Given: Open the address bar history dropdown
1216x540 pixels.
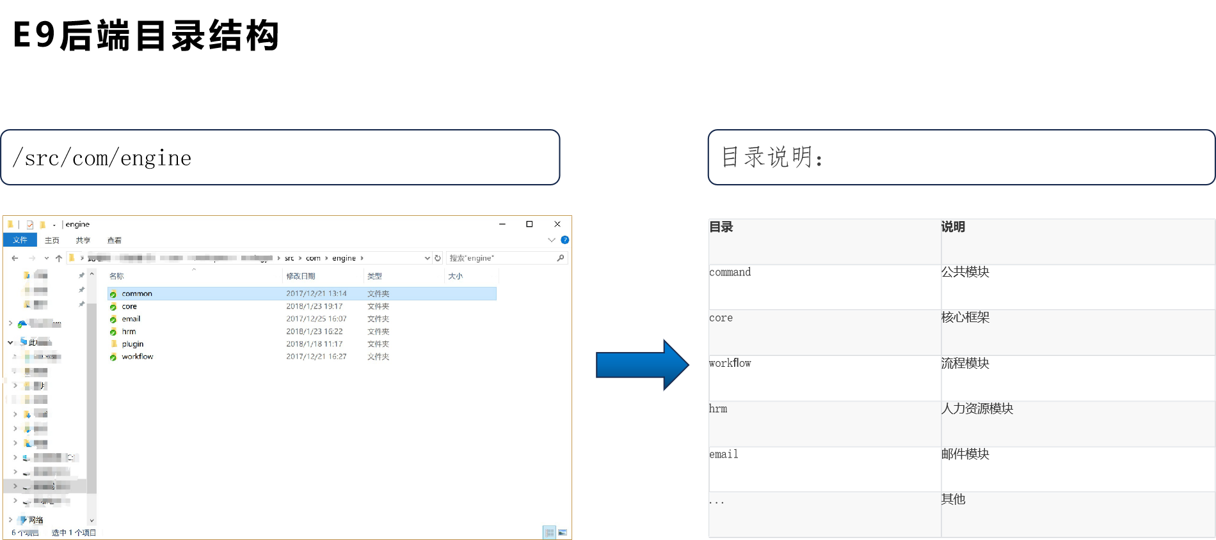Looking at the screenshot, I should pyautogui.click(x=427, y=258).
